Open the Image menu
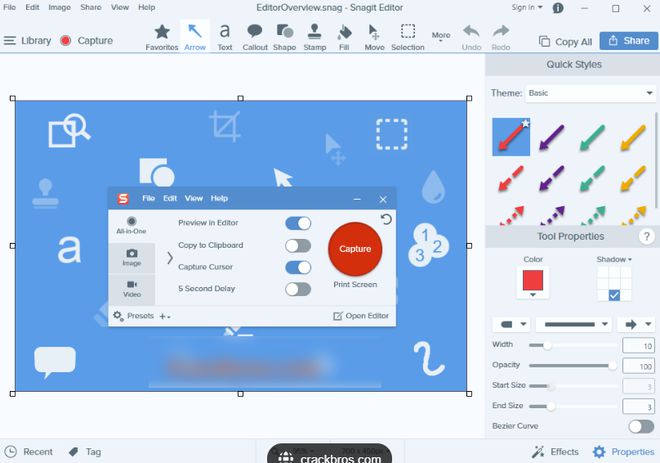660x463 pixels. click(59, 7)
